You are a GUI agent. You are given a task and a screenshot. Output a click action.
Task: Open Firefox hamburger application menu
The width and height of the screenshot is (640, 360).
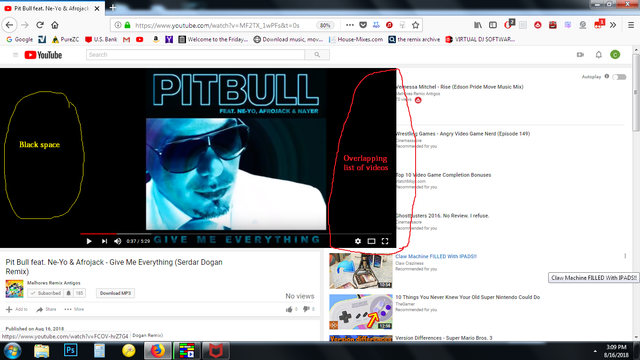coord(631,25)
